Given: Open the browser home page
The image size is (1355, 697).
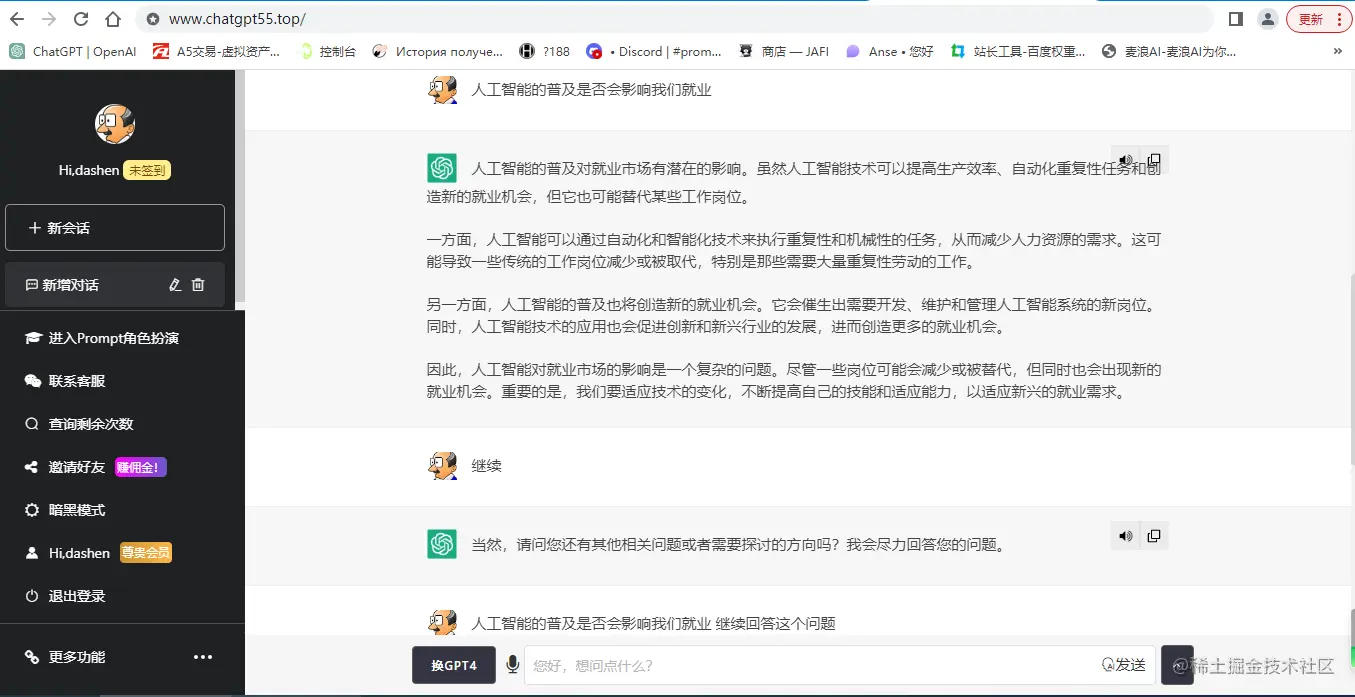Looking at the screenshot, I should tap(113, 19).
